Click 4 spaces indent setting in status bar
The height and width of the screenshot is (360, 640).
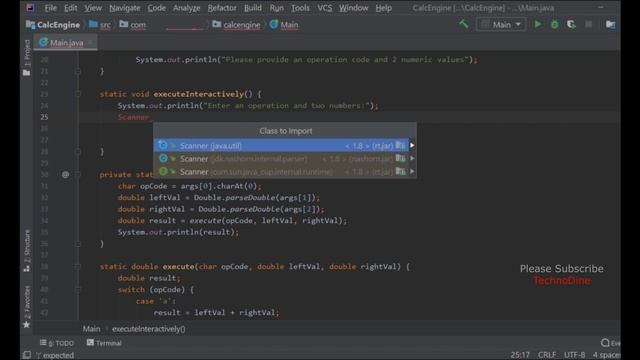(607, 355)
